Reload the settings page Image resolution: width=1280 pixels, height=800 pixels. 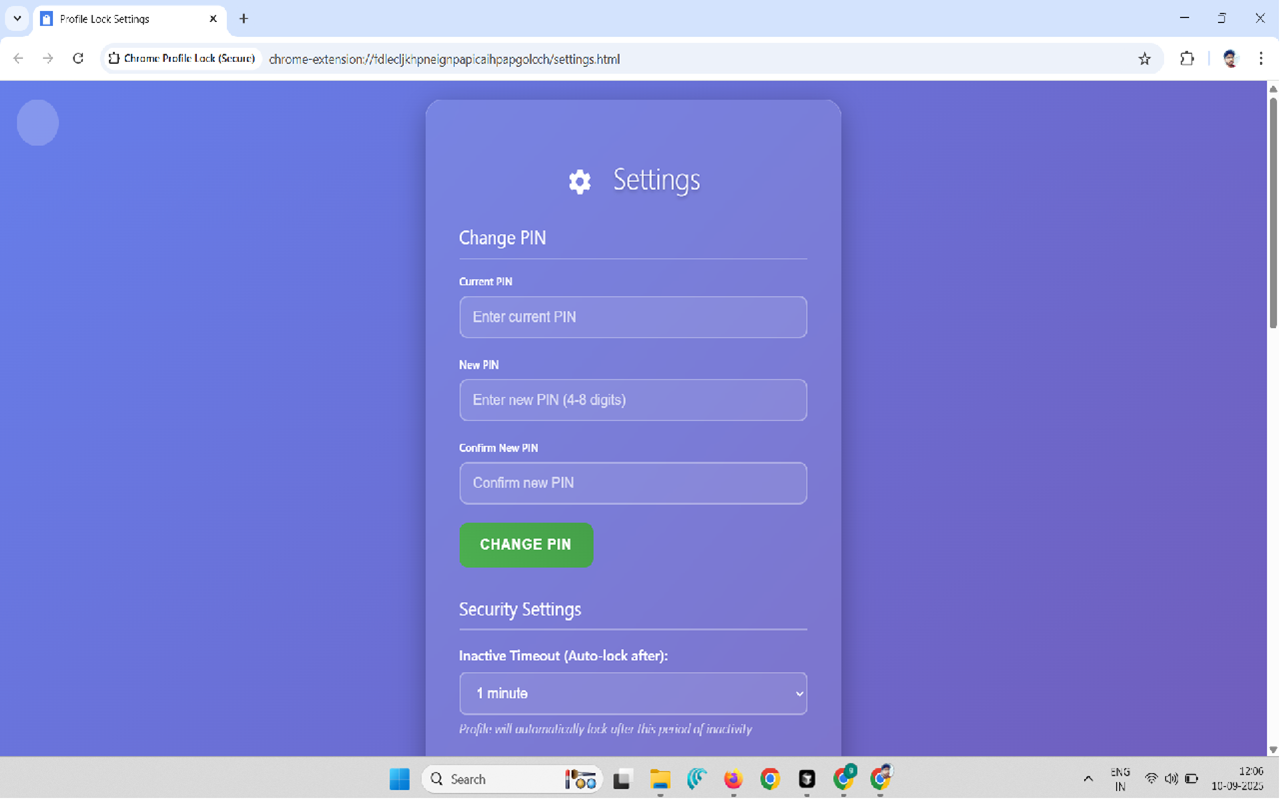tap(78, 59)
